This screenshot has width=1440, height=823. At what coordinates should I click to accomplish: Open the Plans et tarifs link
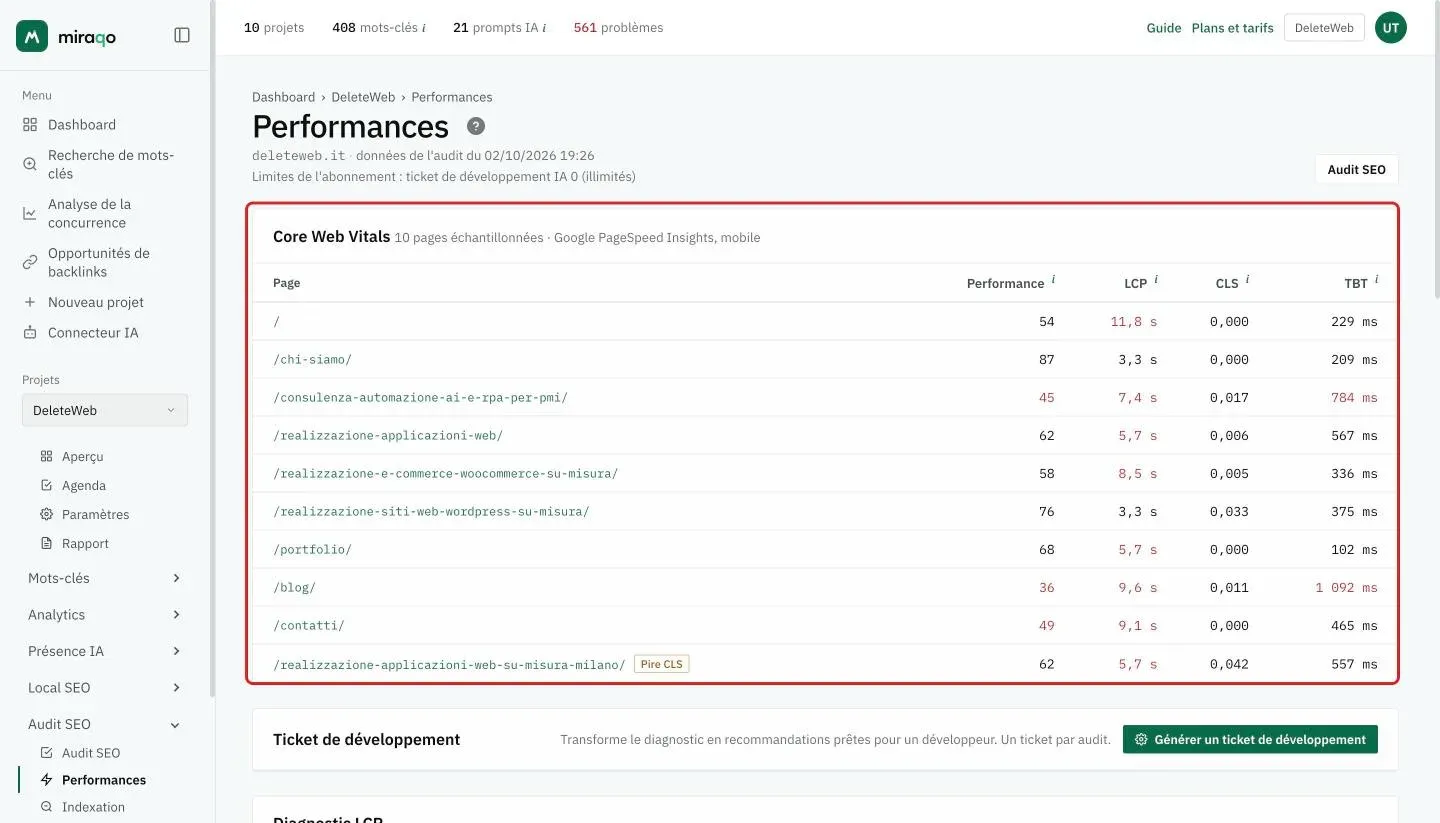1232,28
